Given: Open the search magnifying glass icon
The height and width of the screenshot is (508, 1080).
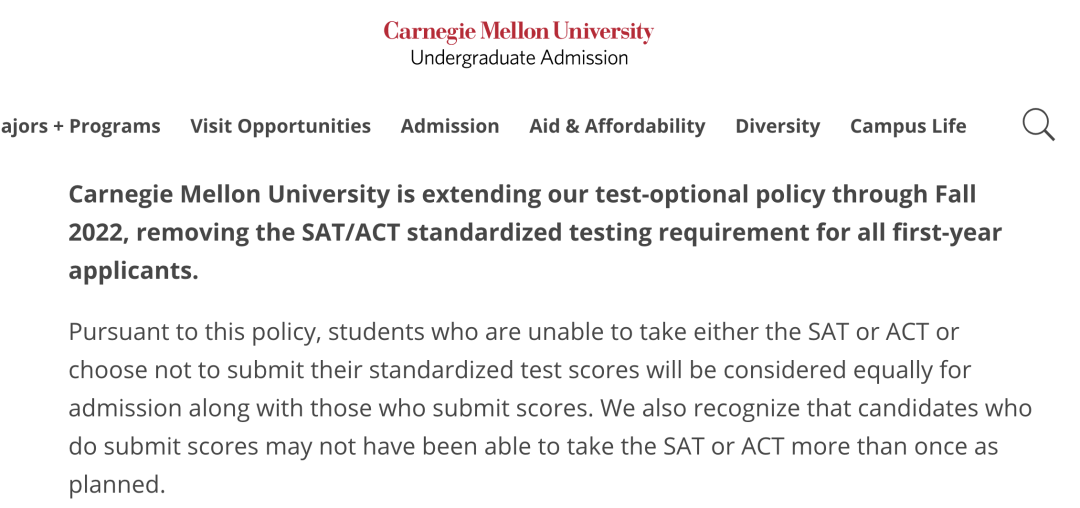Looking at the screenshot, I should 1038,125.
